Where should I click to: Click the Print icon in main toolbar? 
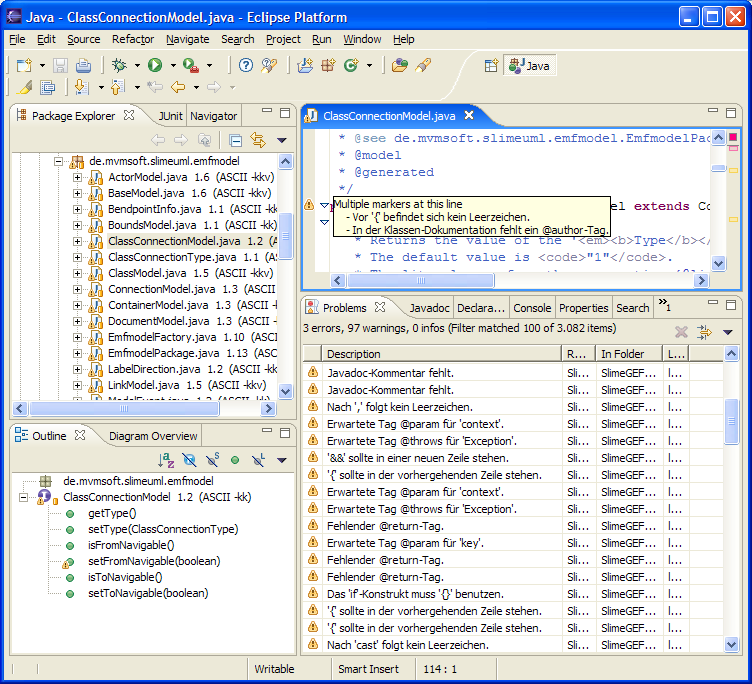point(83,65)
